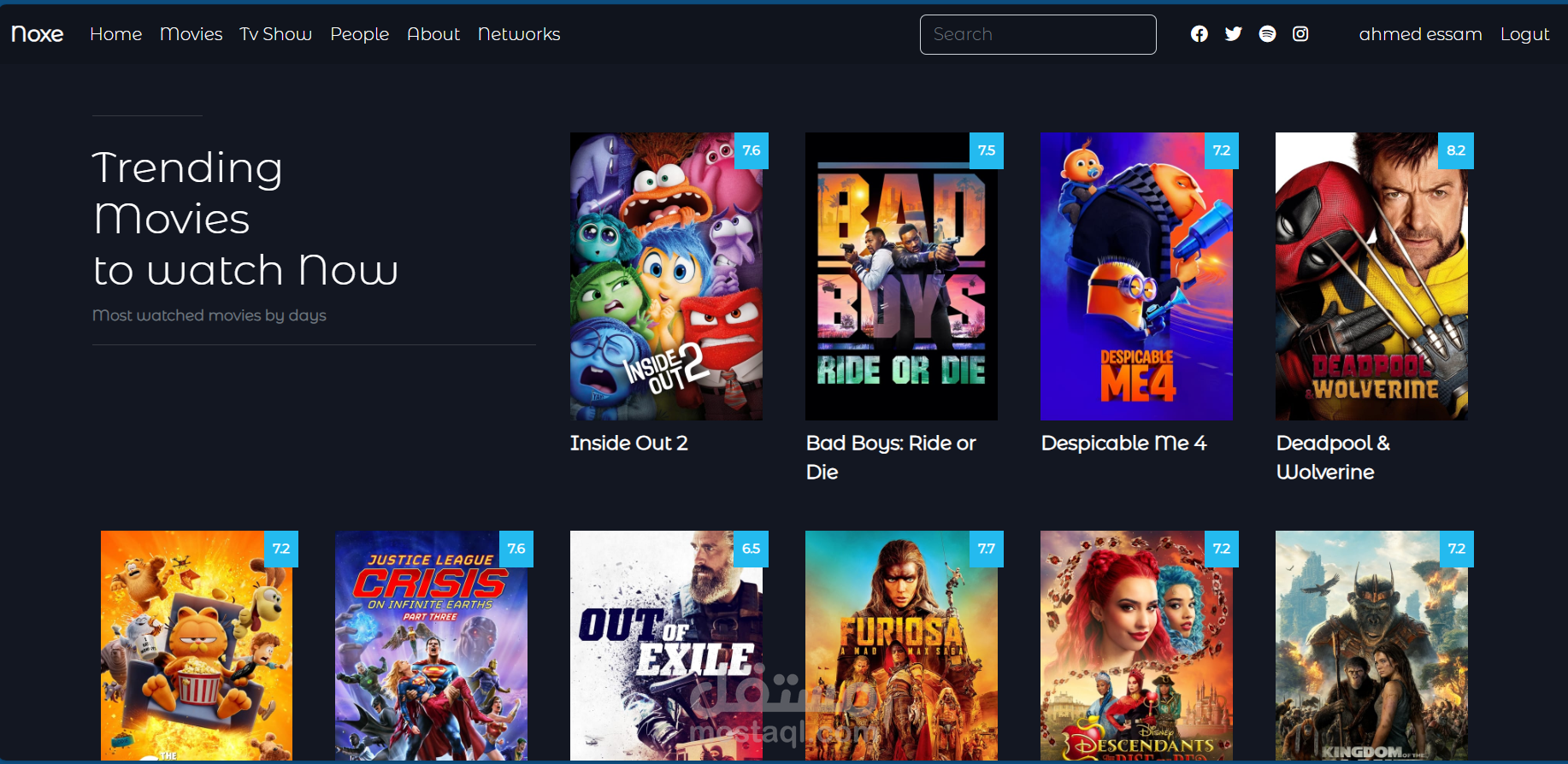Screen dimensions: 1568x764
Task: Open the Instagram social icon
Action: click(1300, 34)
